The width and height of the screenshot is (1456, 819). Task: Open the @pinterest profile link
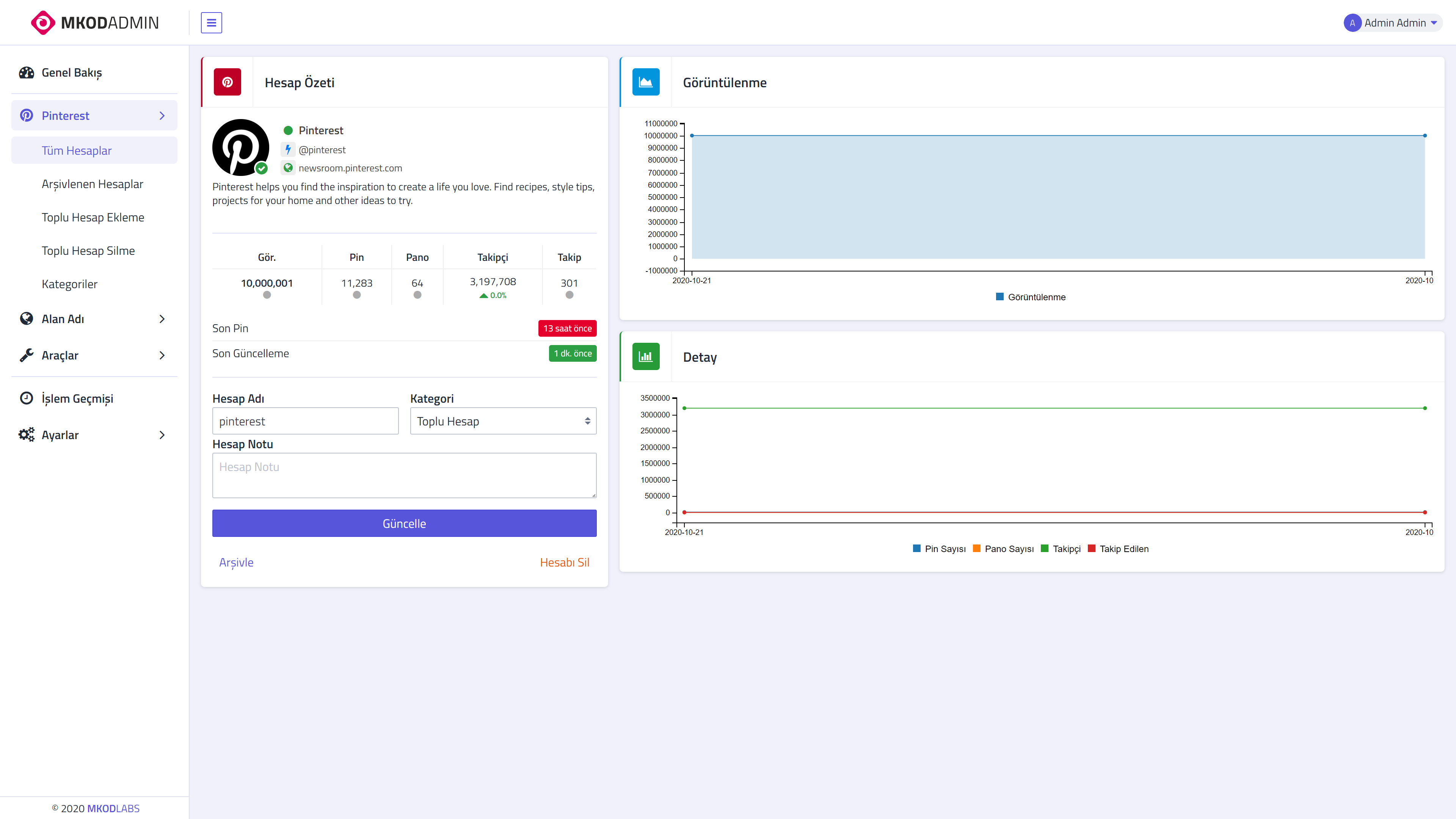pos(322,150)
